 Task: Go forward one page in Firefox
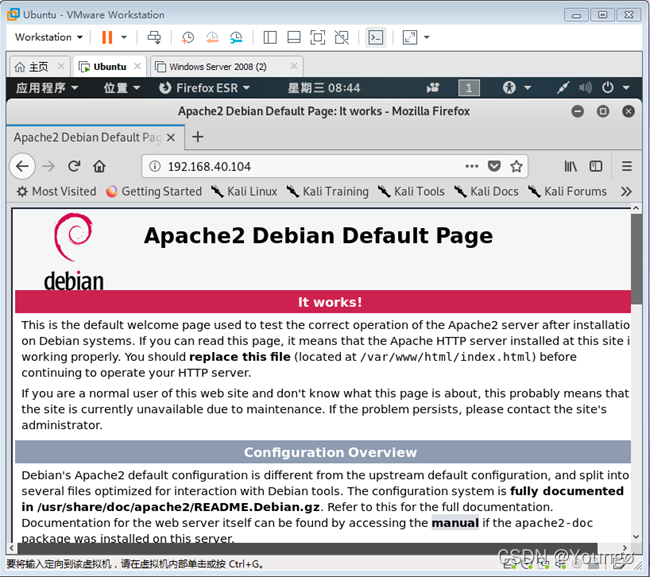[x=49, y=166]
